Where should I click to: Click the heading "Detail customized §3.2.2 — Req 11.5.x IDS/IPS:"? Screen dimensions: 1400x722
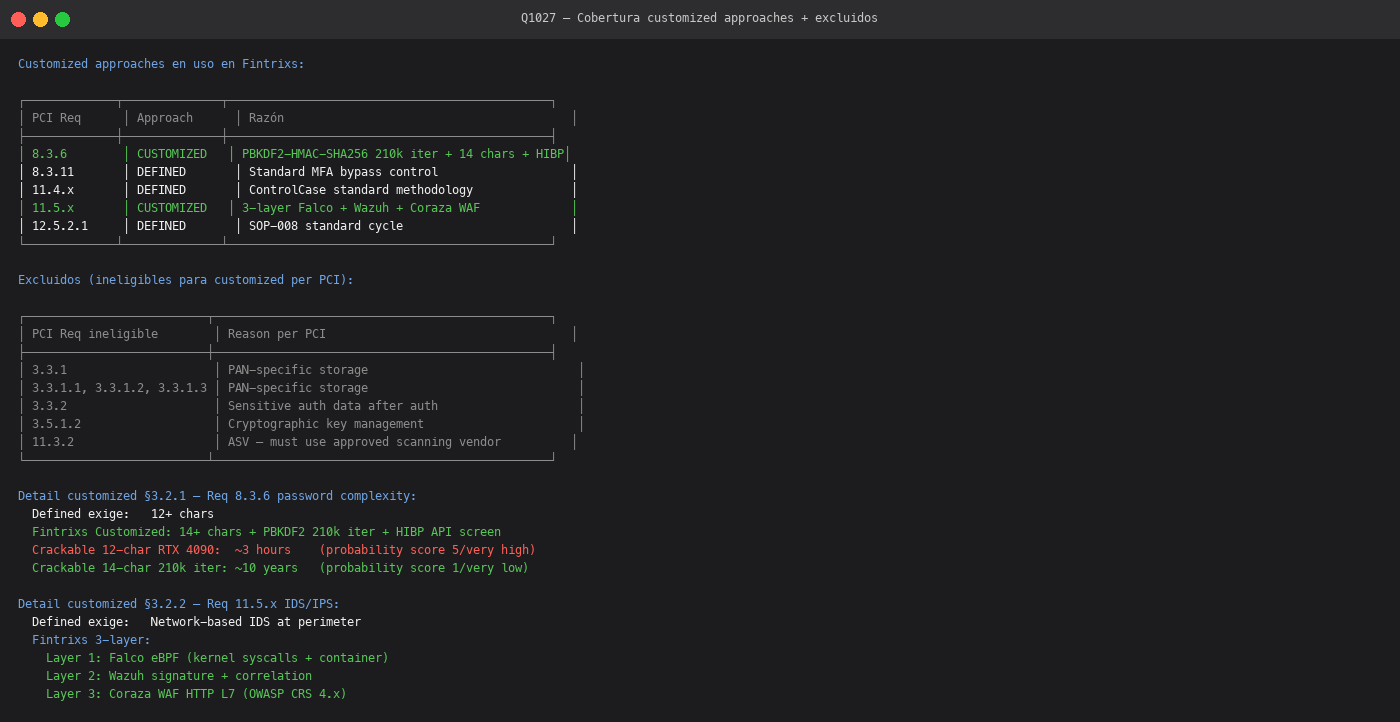coord(179,604)
